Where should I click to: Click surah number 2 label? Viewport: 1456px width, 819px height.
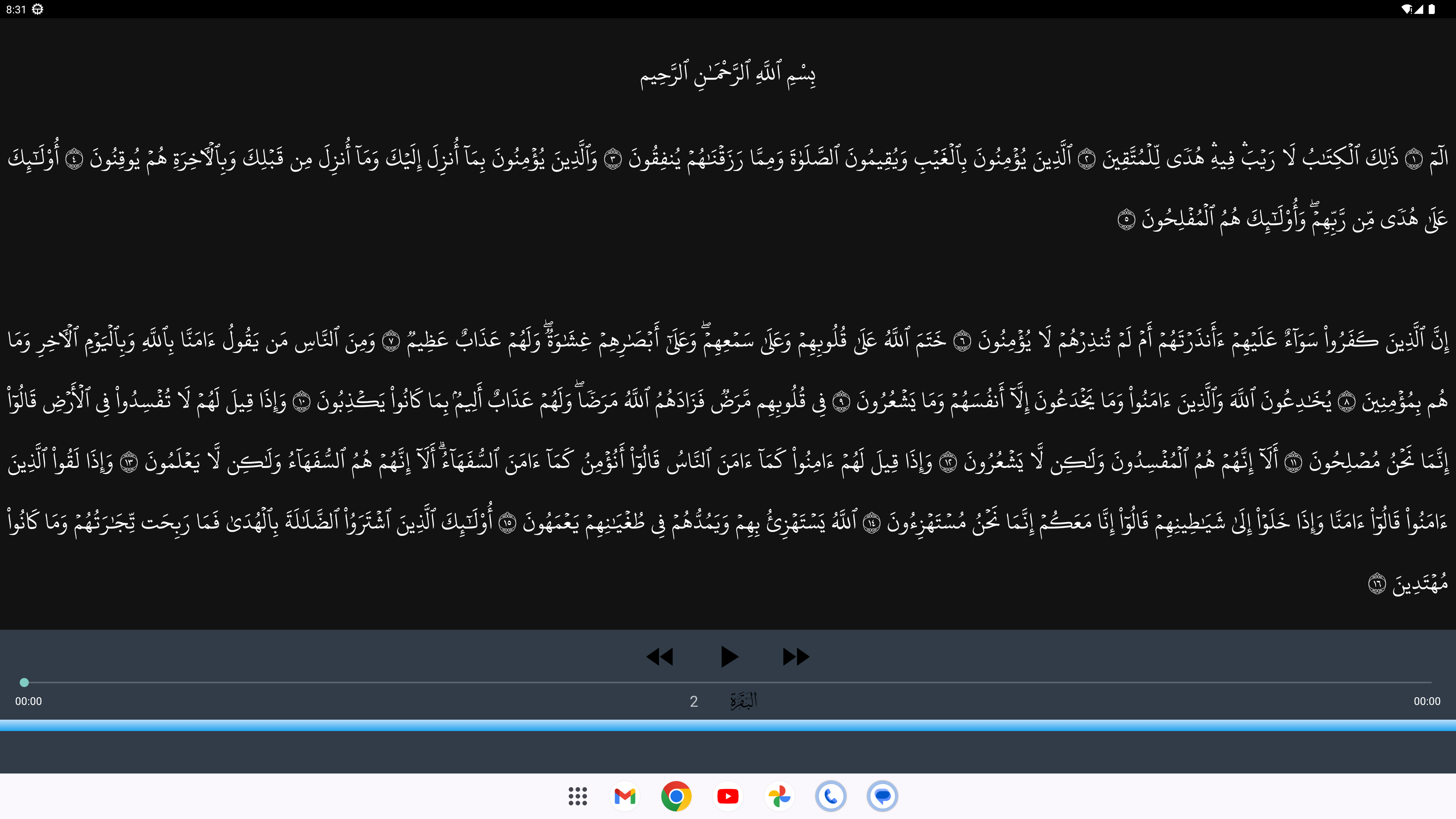694,701
